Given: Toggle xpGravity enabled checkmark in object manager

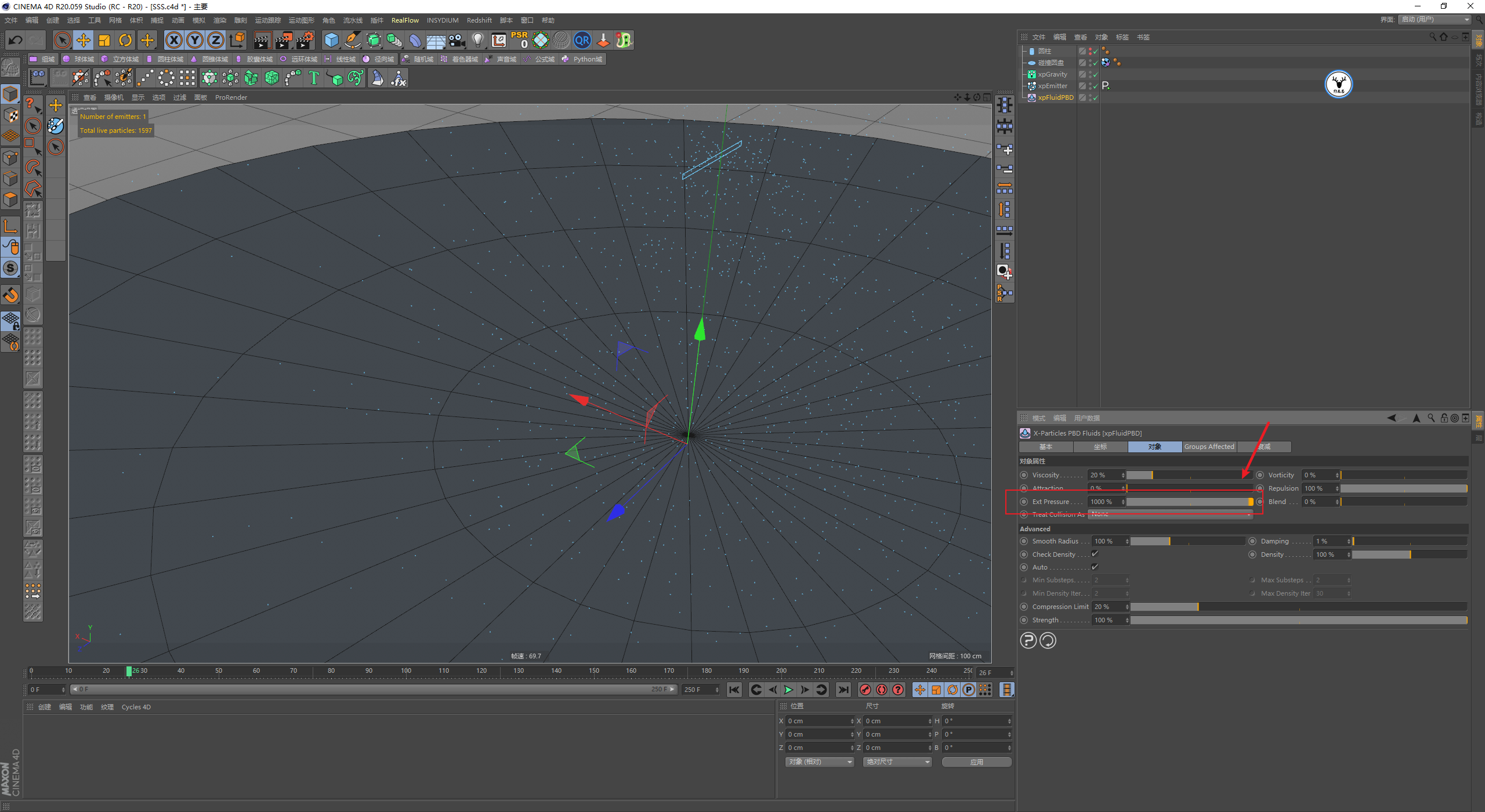Looking at the screenshot, I should pos(1095,74).
